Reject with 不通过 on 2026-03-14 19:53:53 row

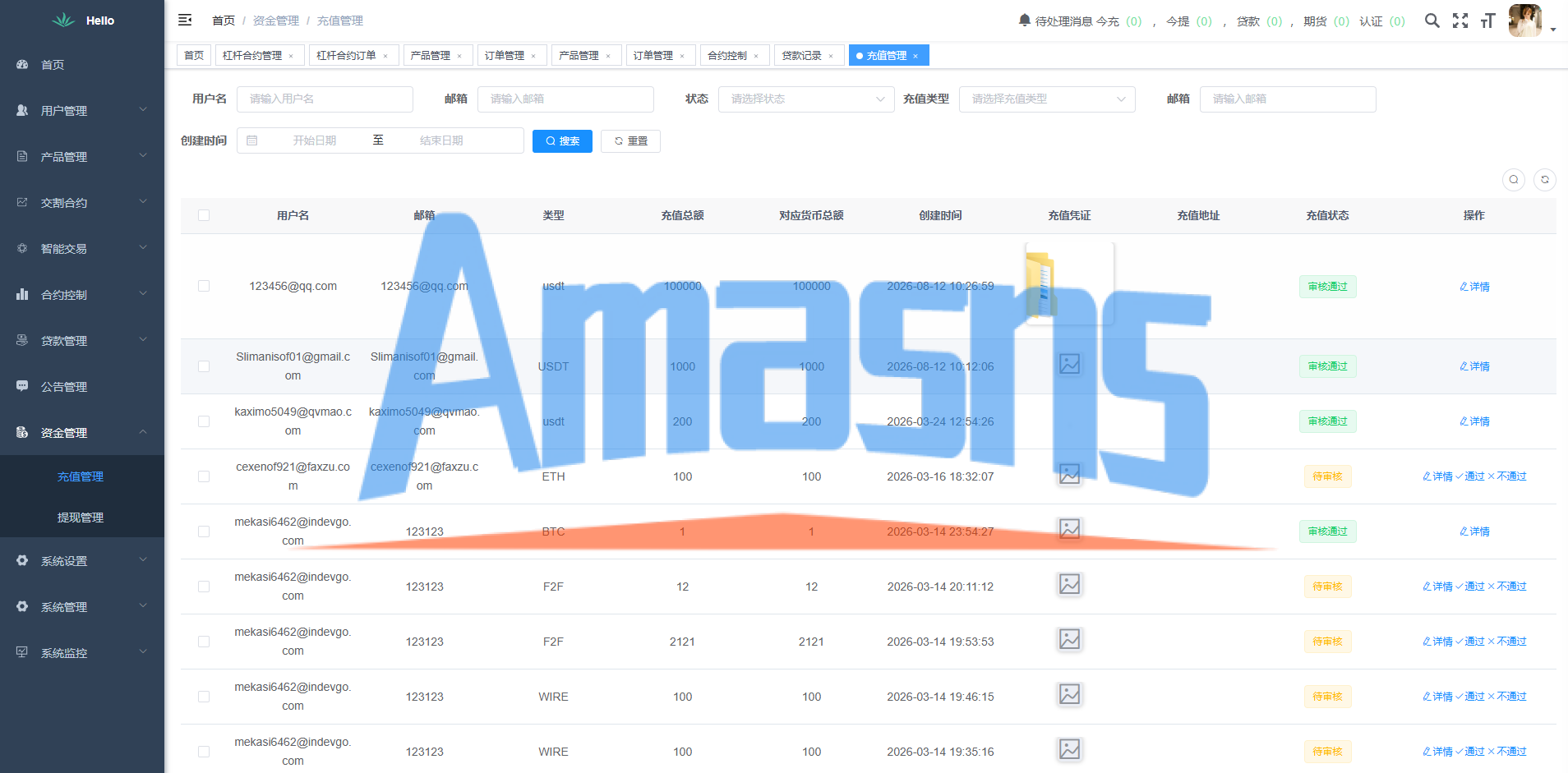coord(1507,642)
